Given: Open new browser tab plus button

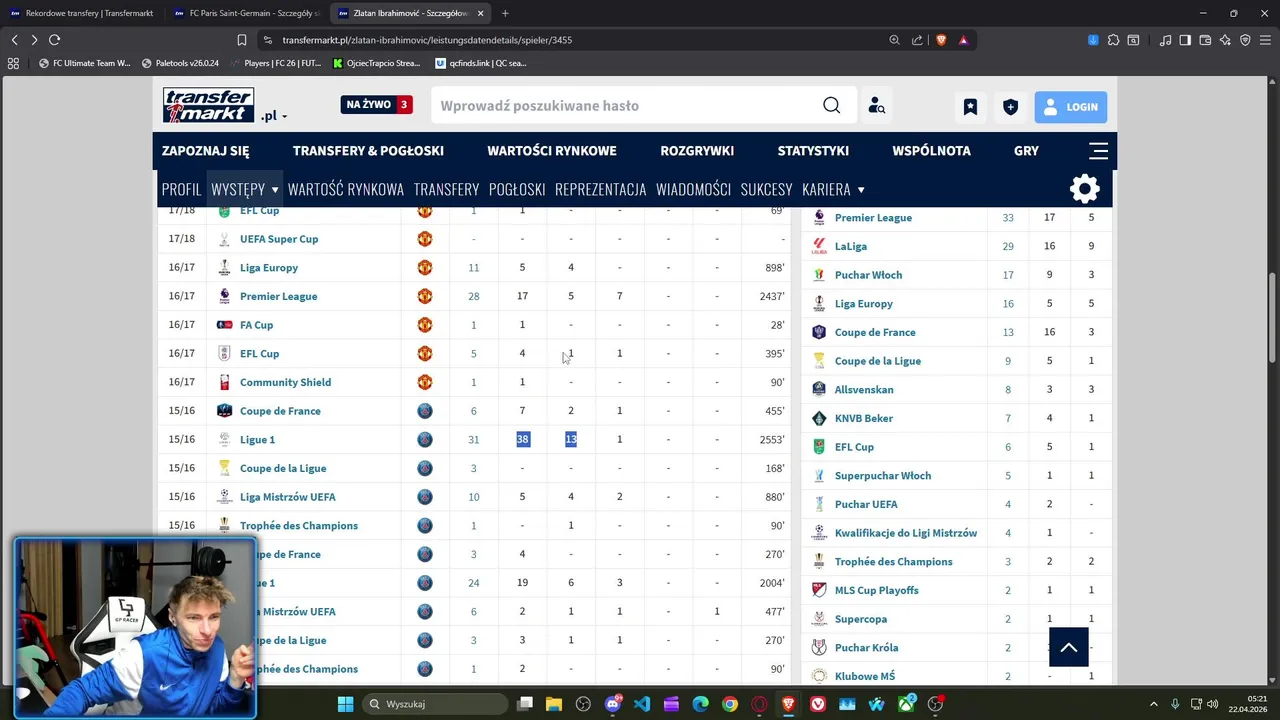Looking at the screenshot, I should [x=505, y=13].
